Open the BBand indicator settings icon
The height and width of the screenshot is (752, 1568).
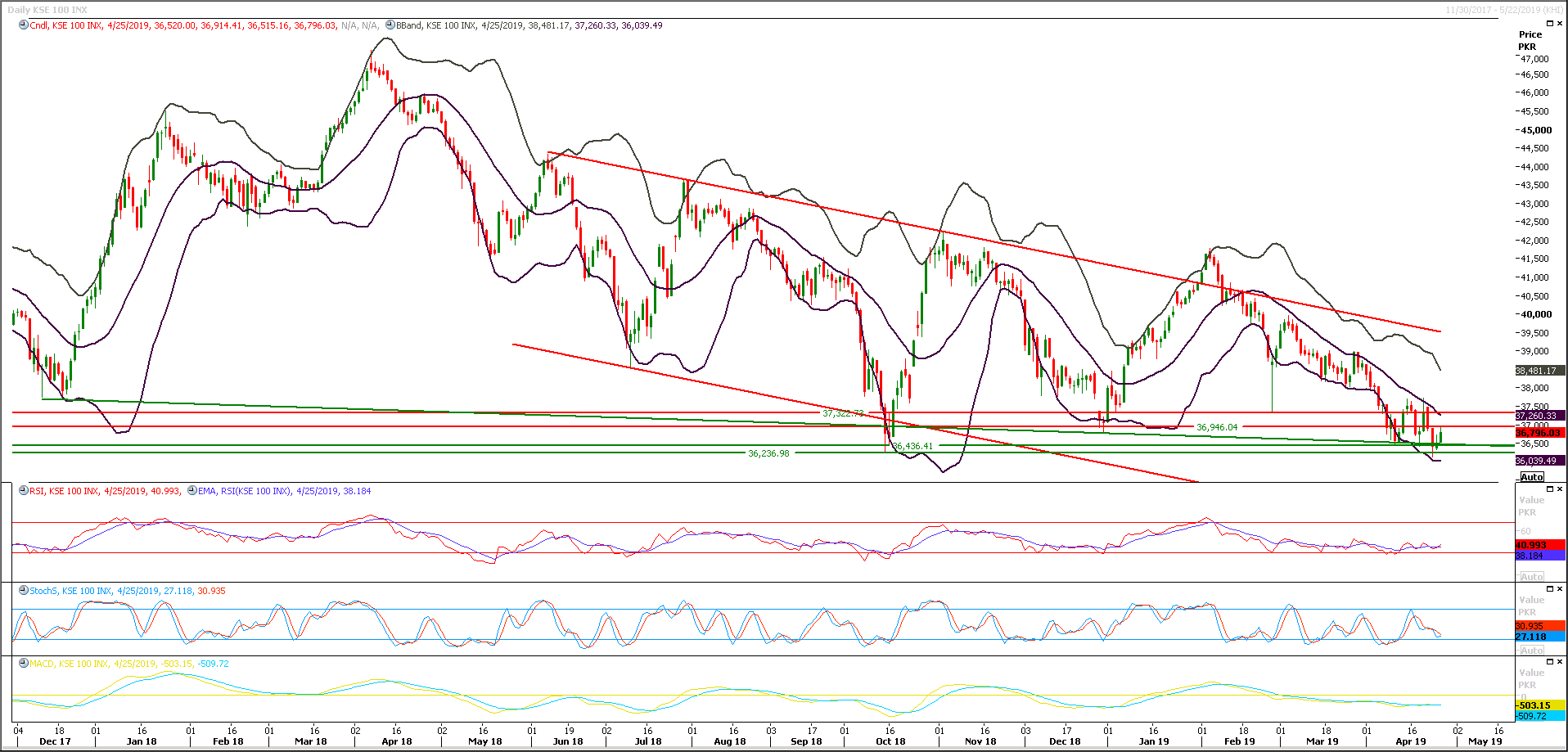[x=391, y=25]
